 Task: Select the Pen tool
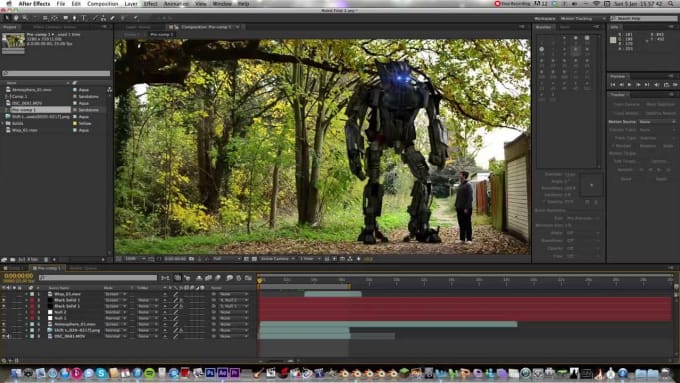coord(75,18)
